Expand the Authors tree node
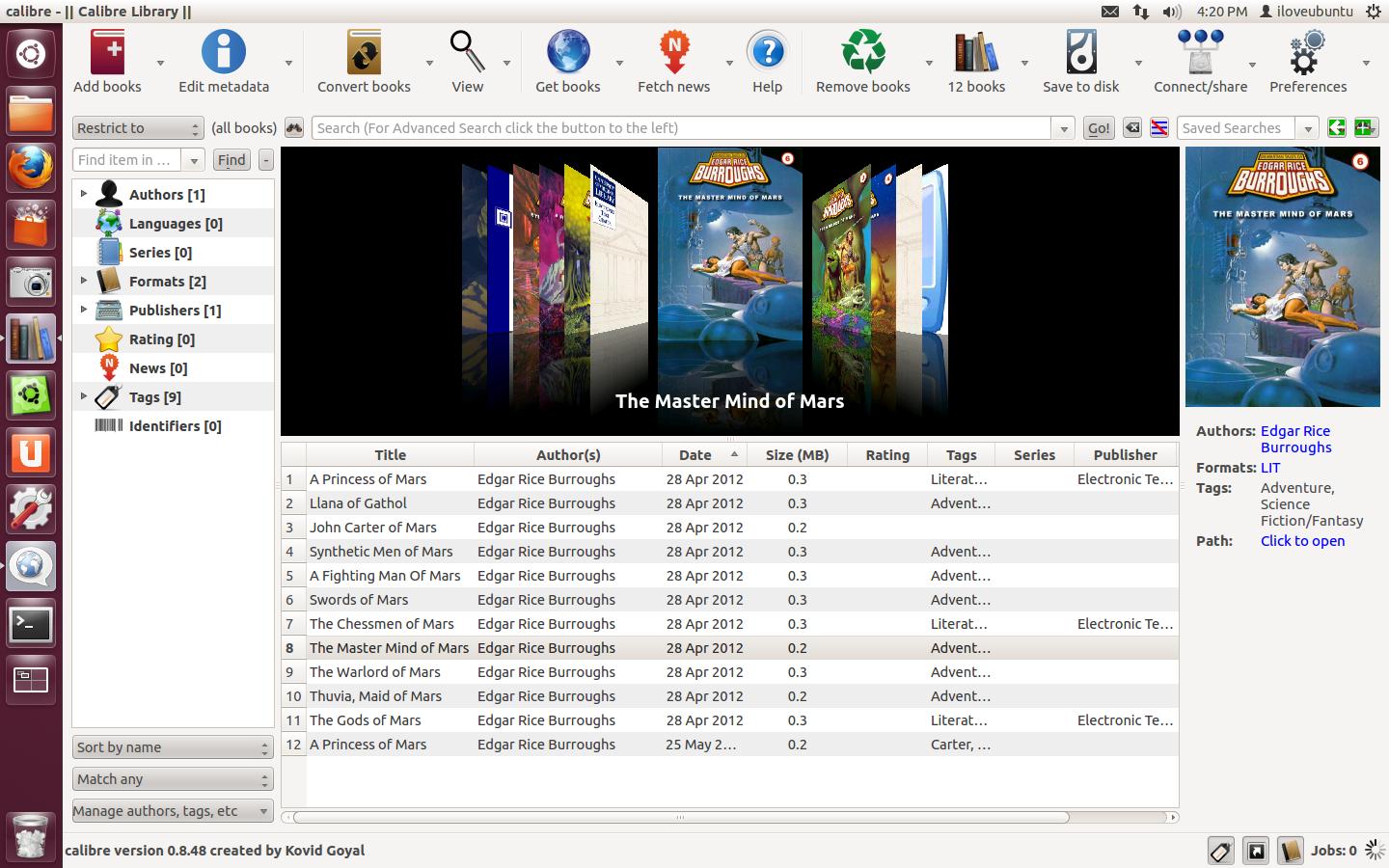The height and width of the screenshot is (868, 1389). [x=84, y=194]
